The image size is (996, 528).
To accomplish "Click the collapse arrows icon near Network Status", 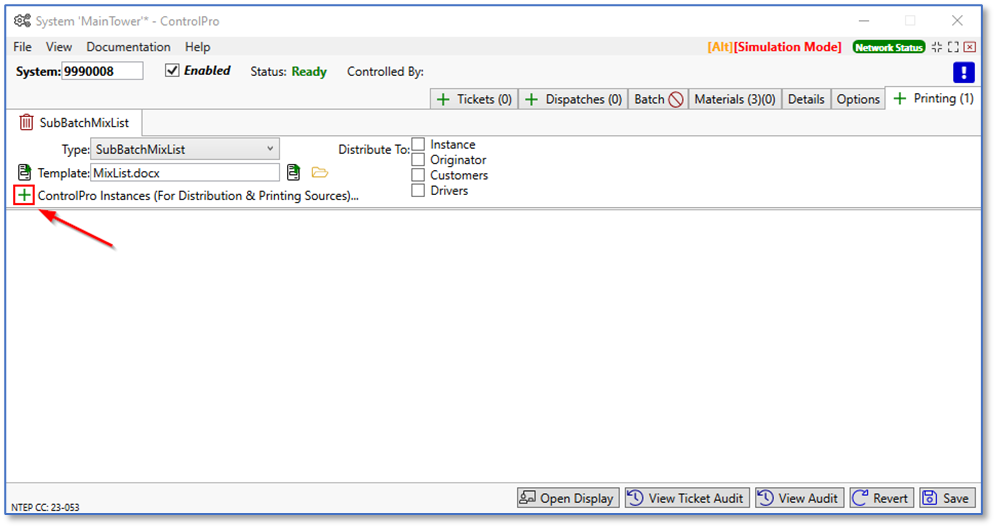I will (937, 47).
